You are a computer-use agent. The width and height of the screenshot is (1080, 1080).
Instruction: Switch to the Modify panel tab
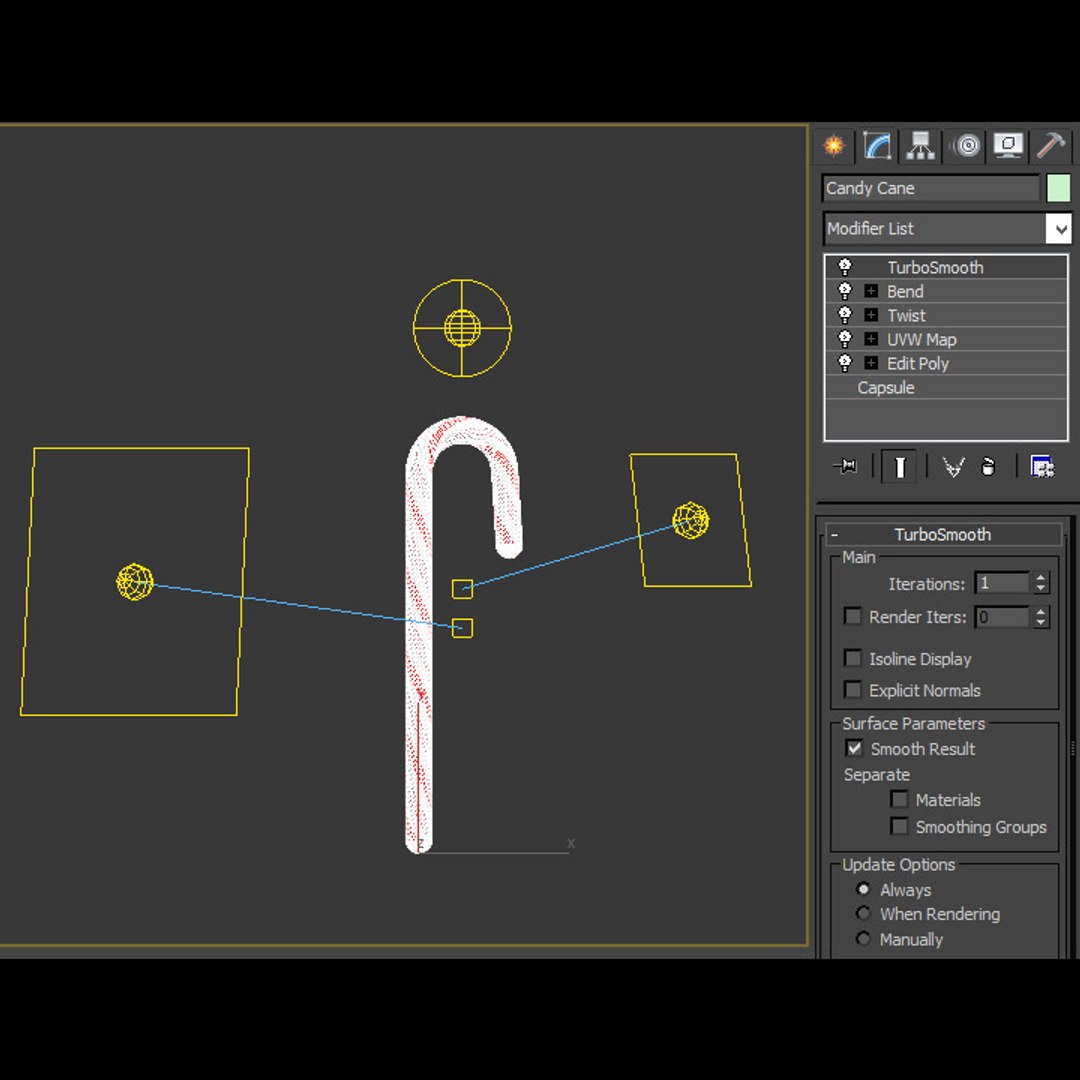[877, 145]
